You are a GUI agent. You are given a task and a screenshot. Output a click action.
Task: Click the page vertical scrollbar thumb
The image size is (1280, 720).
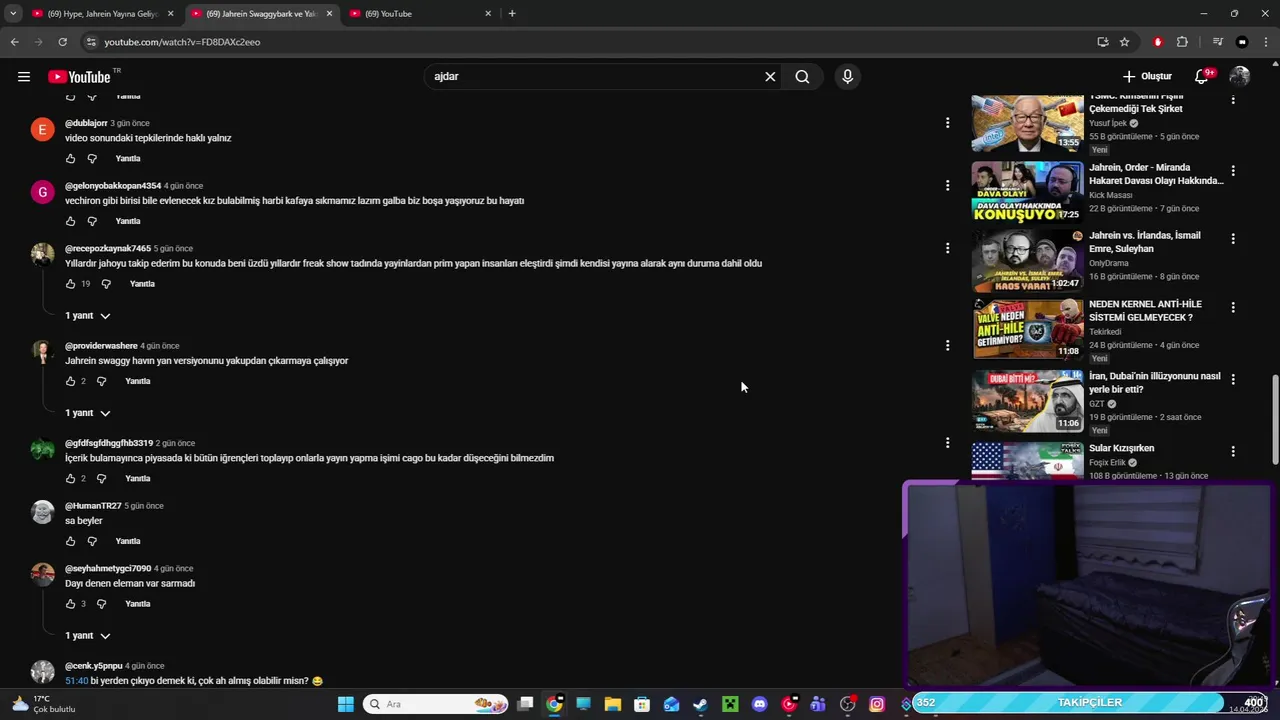(1275, 419)
